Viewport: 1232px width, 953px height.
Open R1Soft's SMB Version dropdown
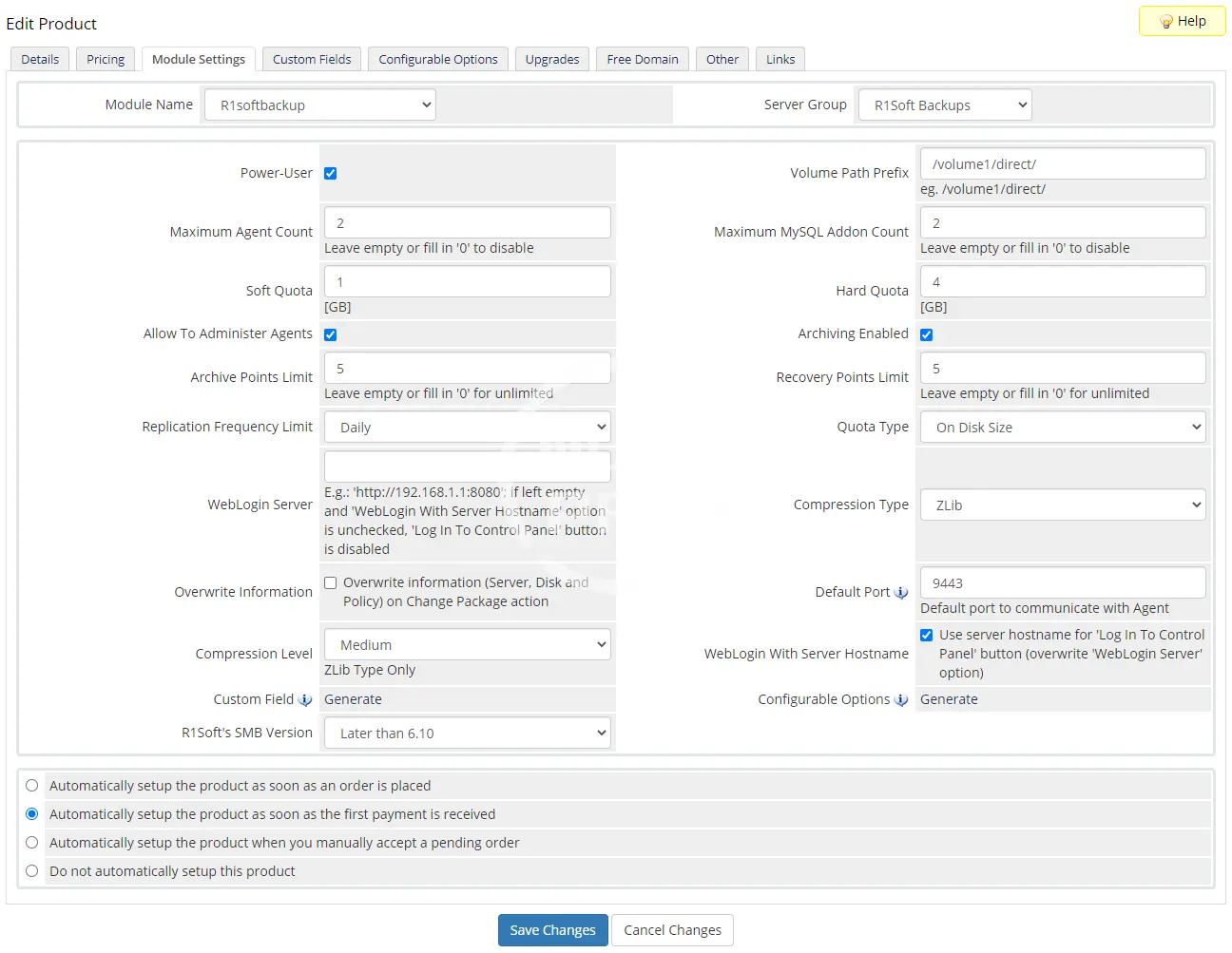tap(467, 734)
